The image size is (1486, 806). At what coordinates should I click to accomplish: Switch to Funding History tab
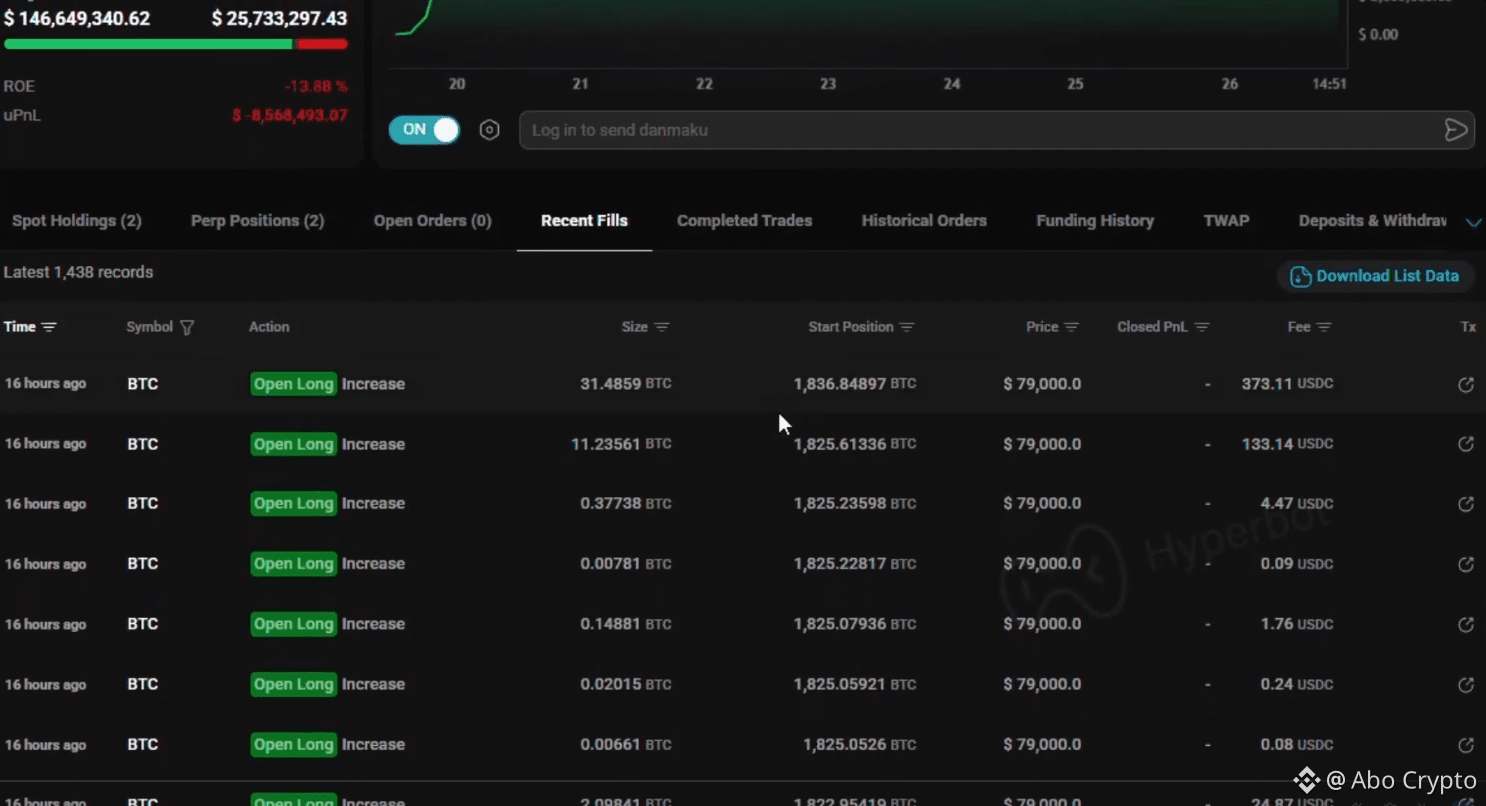1095,221
